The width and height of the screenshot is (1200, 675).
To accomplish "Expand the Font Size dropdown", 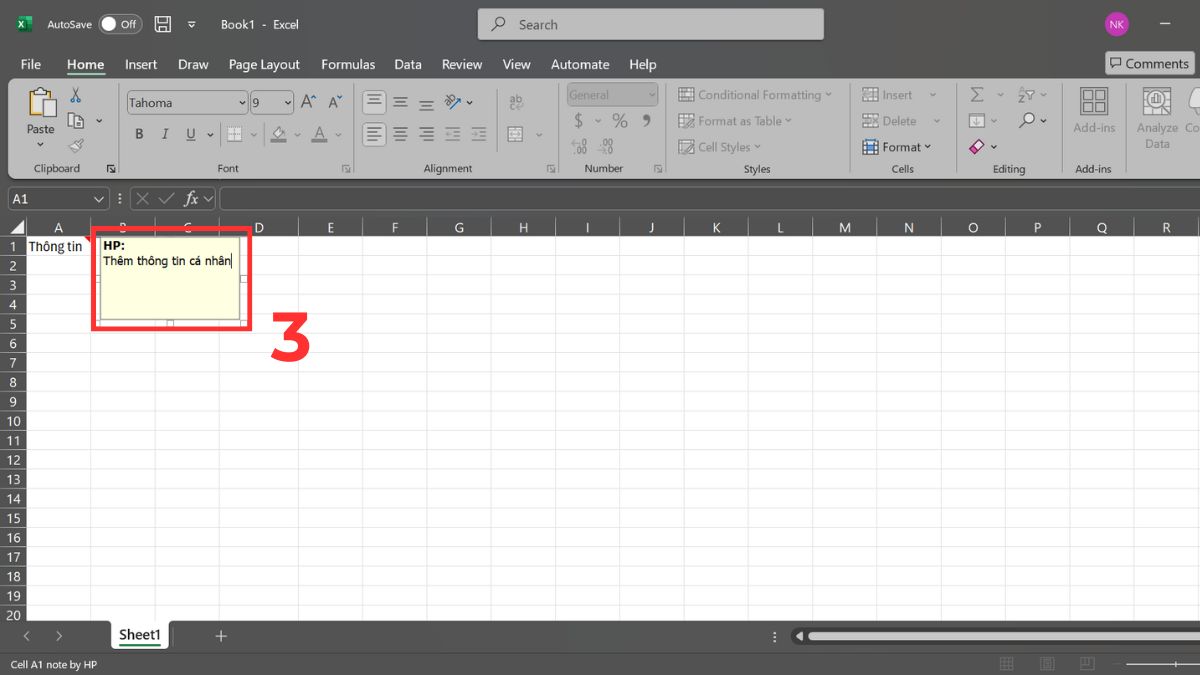I will click(x=287, y=101).
